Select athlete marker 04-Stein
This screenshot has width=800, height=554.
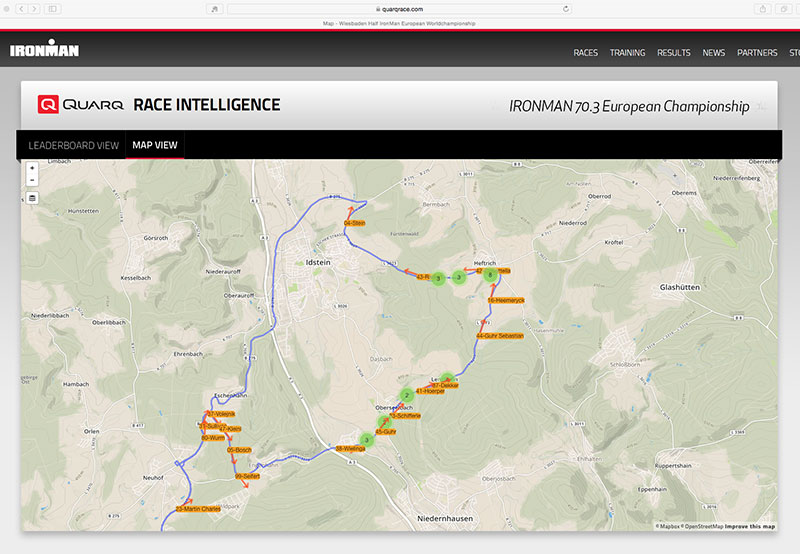(x=355, y=223)
